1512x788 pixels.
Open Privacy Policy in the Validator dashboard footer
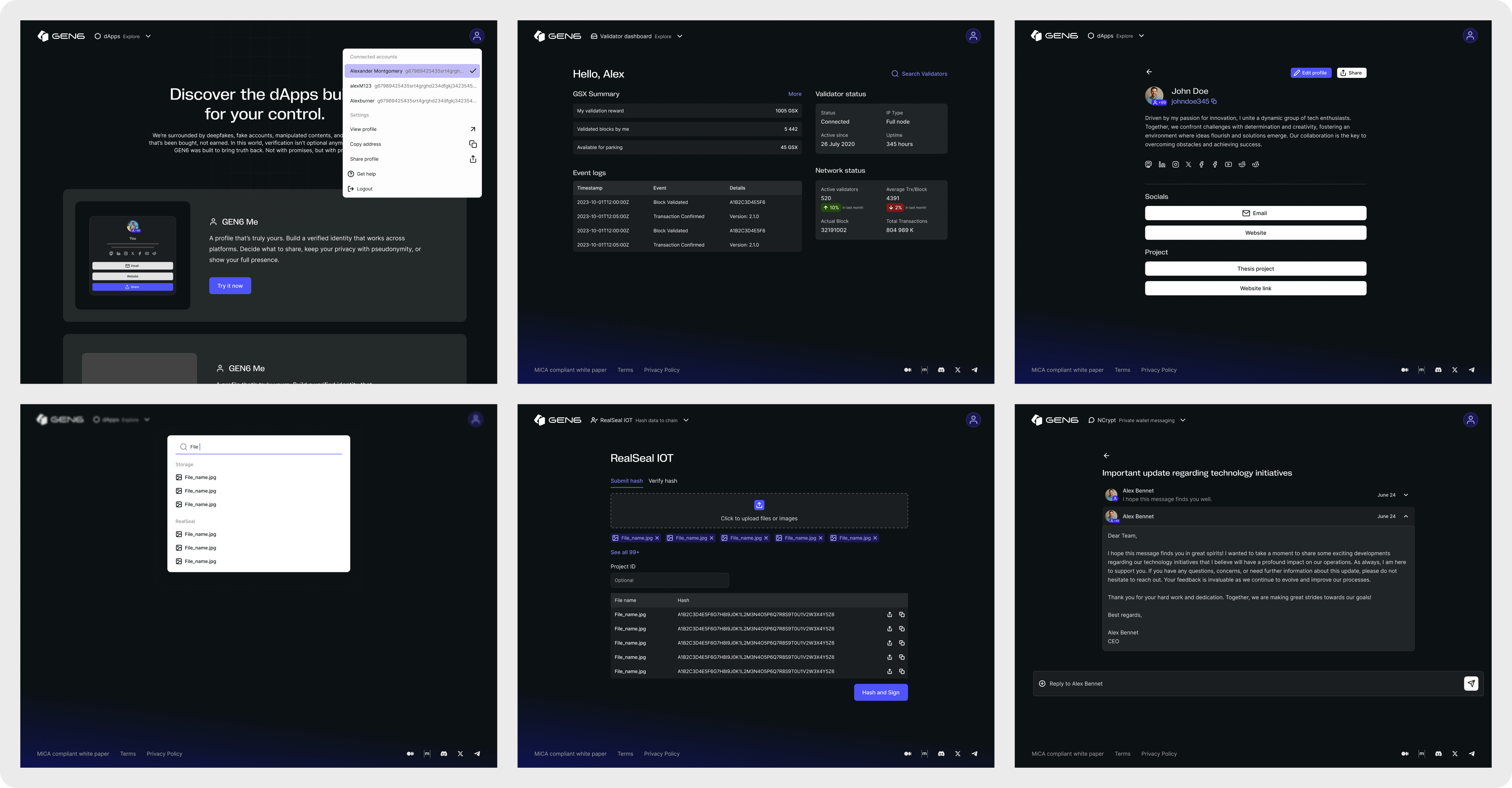pyautogui.click(x=661, y=370)
